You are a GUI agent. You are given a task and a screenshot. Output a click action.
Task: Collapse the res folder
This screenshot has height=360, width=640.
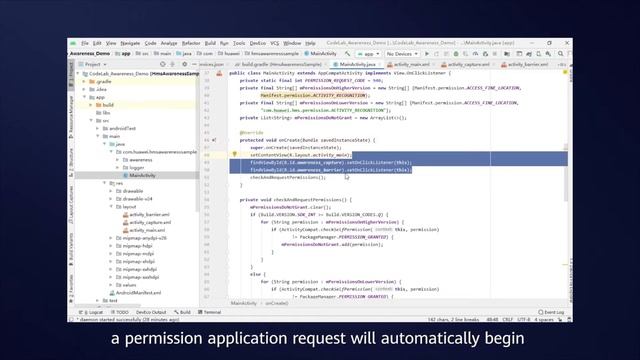click(x=104, y=183)
